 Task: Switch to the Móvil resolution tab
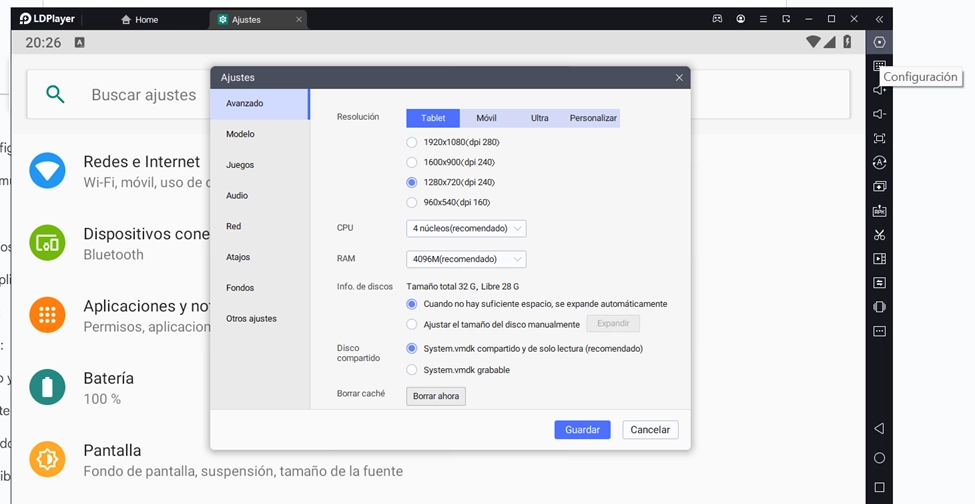point(486,118)
